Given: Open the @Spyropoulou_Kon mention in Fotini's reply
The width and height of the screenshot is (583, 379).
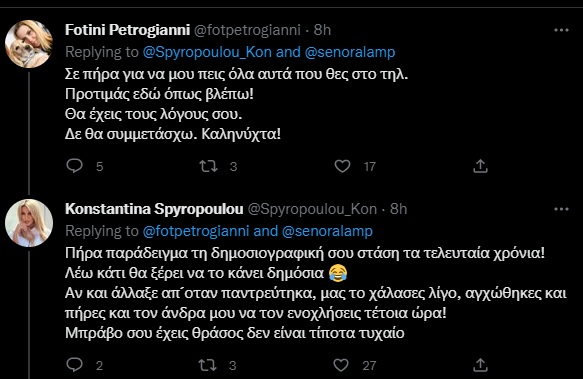Looking at the screenshot, I should click(x=207, y=52).
